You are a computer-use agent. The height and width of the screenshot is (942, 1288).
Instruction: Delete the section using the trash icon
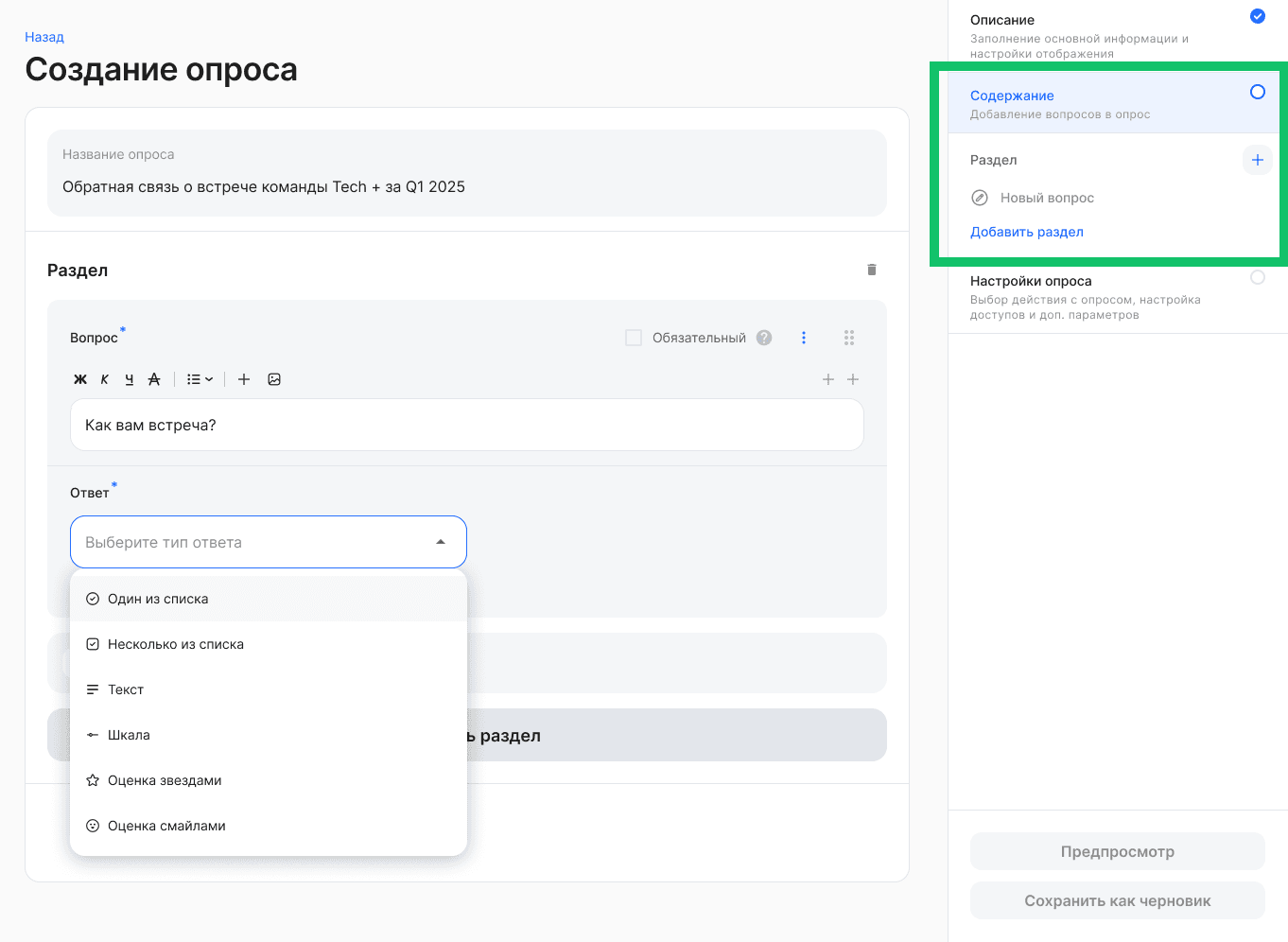point(871,270)
